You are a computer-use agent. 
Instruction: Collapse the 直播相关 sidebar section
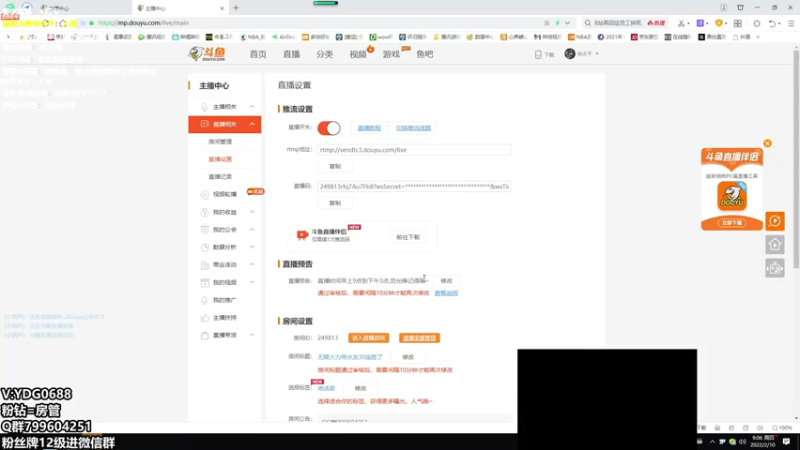point(252,124)
